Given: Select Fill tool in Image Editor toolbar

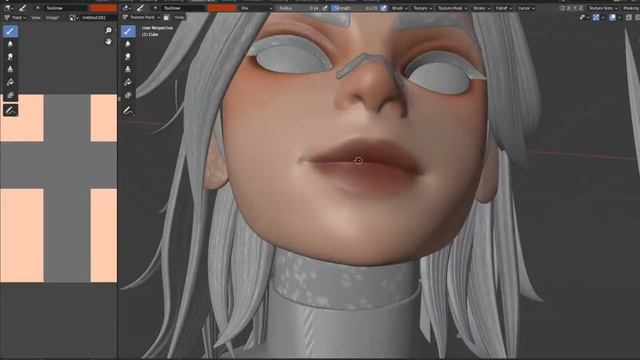Looking at the screenshot, I should (x=10, y=82).
